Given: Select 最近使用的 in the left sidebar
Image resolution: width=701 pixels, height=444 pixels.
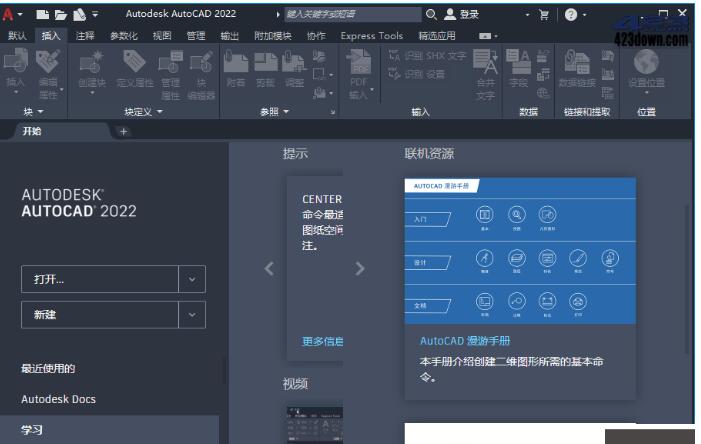Looking at the screenshot, I should coord(48,368).
